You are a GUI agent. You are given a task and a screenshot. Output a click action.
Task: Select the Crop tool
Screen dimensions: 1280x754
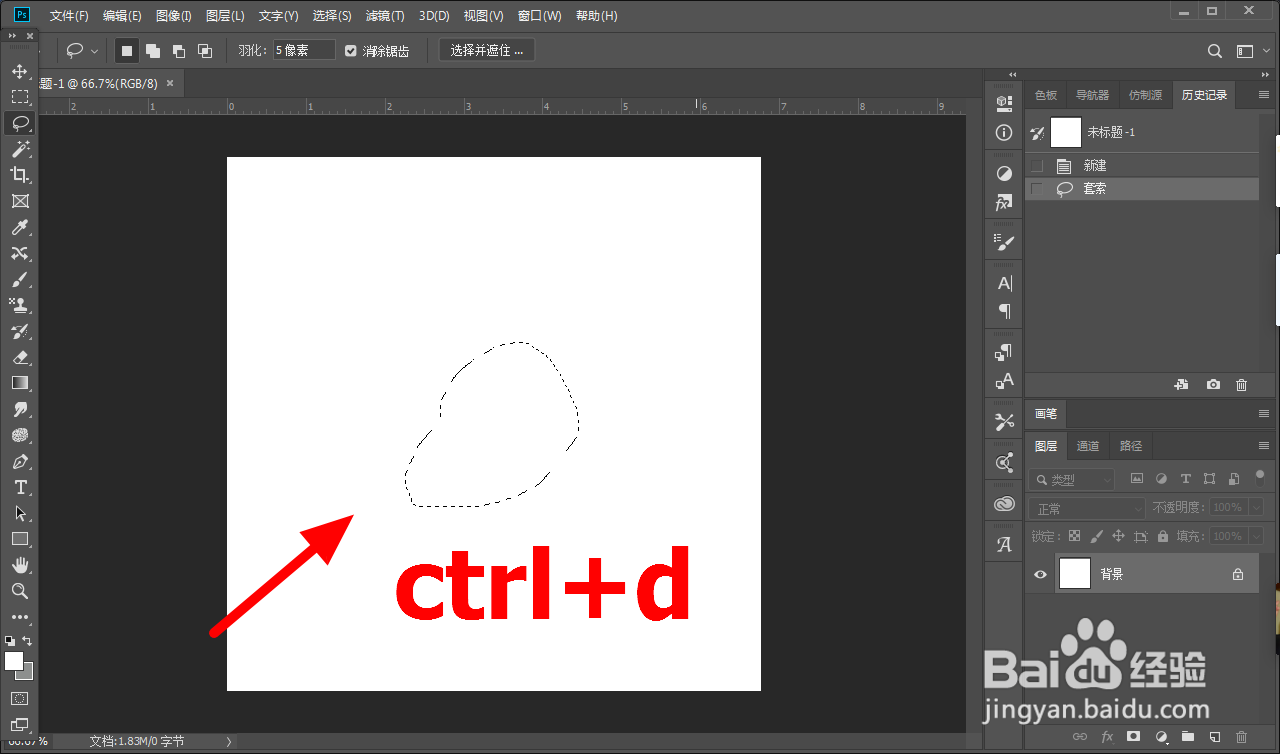click(20, 175)
